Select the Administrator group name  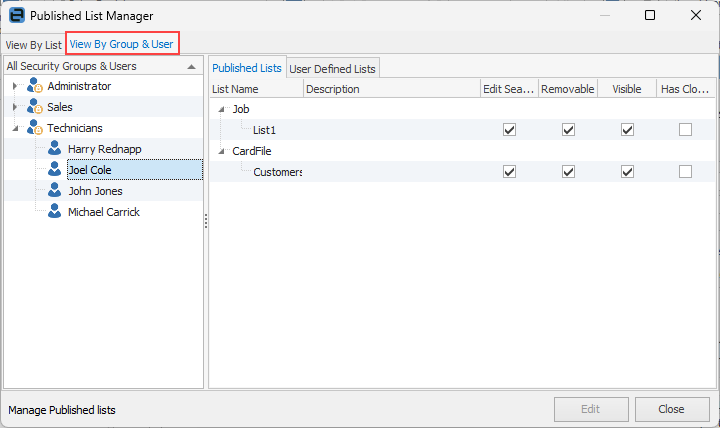point(79,86)
